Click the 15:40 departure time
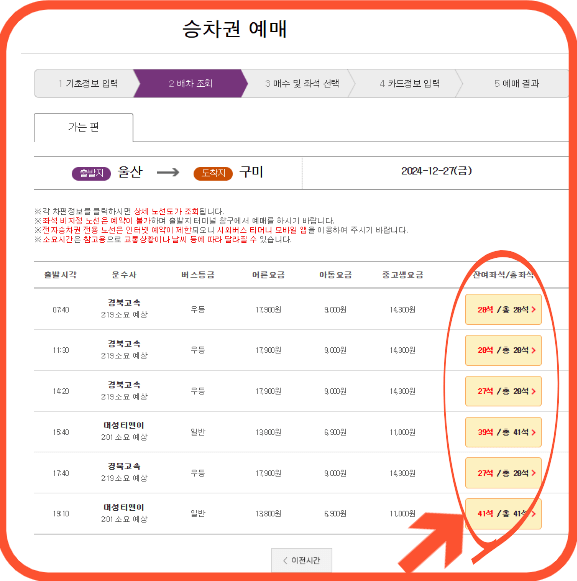577x581 pixels. [x=61, y=432]
